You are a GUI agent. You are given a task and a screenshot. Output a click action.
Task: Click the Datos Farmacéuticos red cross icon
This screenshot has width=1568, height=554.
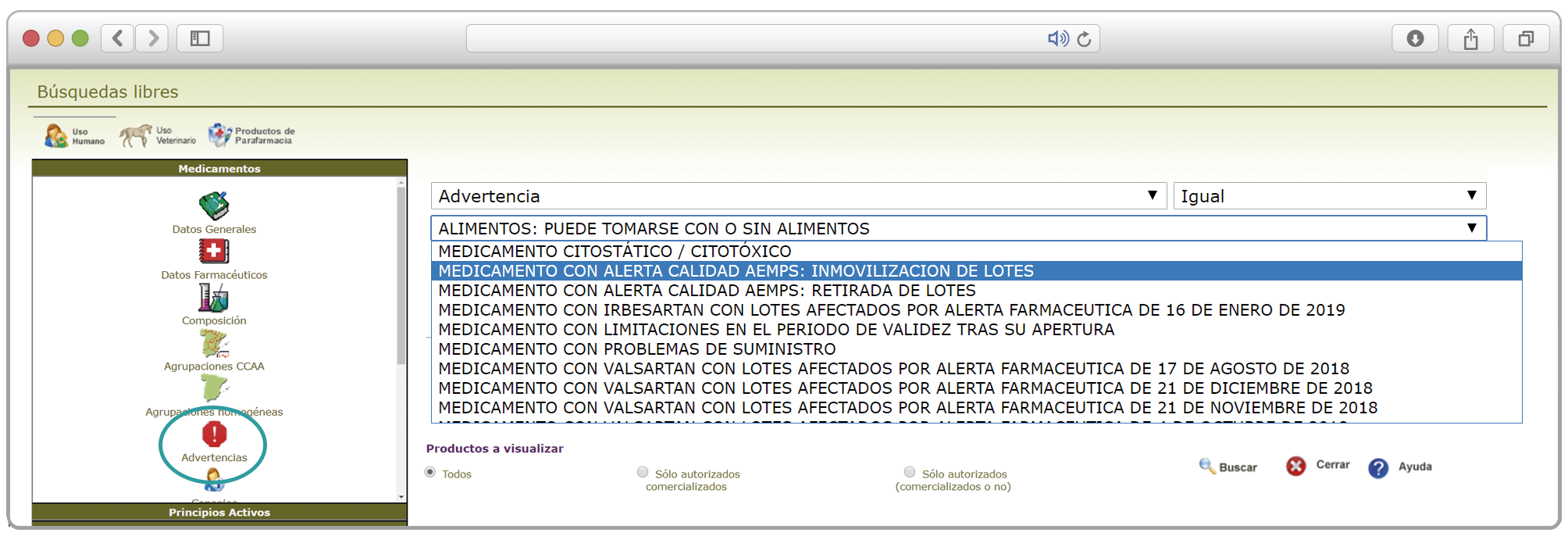pos(214,252)
